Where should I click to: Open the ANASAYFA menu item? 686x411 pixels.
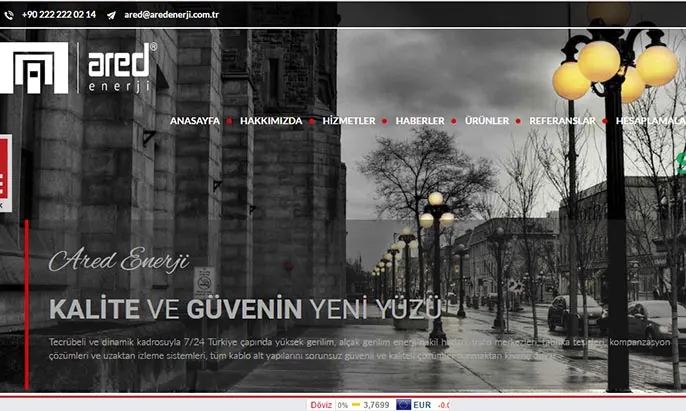point(195,120)
